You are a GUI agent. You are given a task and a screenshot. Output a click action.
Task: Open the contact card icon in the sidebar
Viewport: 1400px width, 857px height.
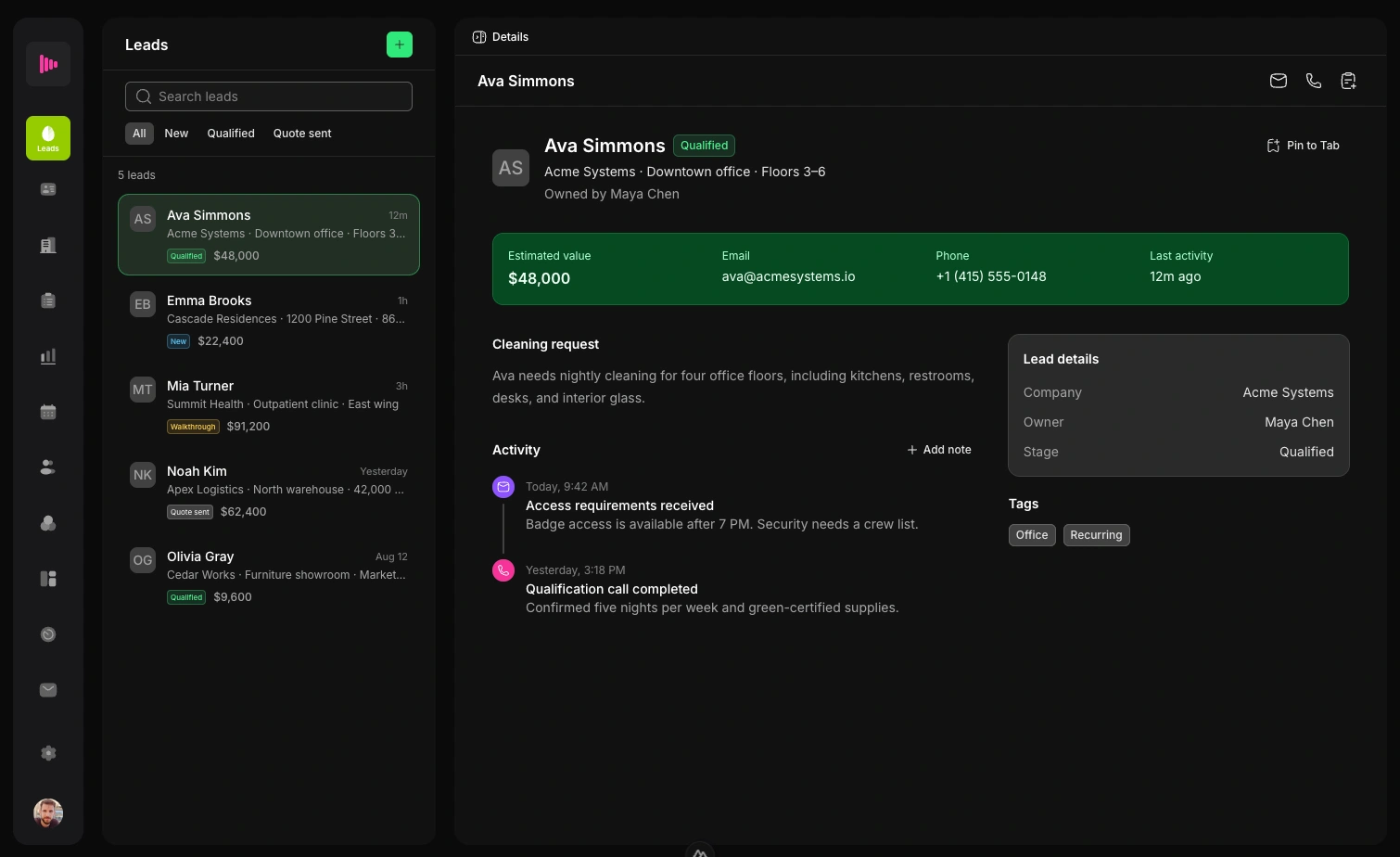coord(48,189)
